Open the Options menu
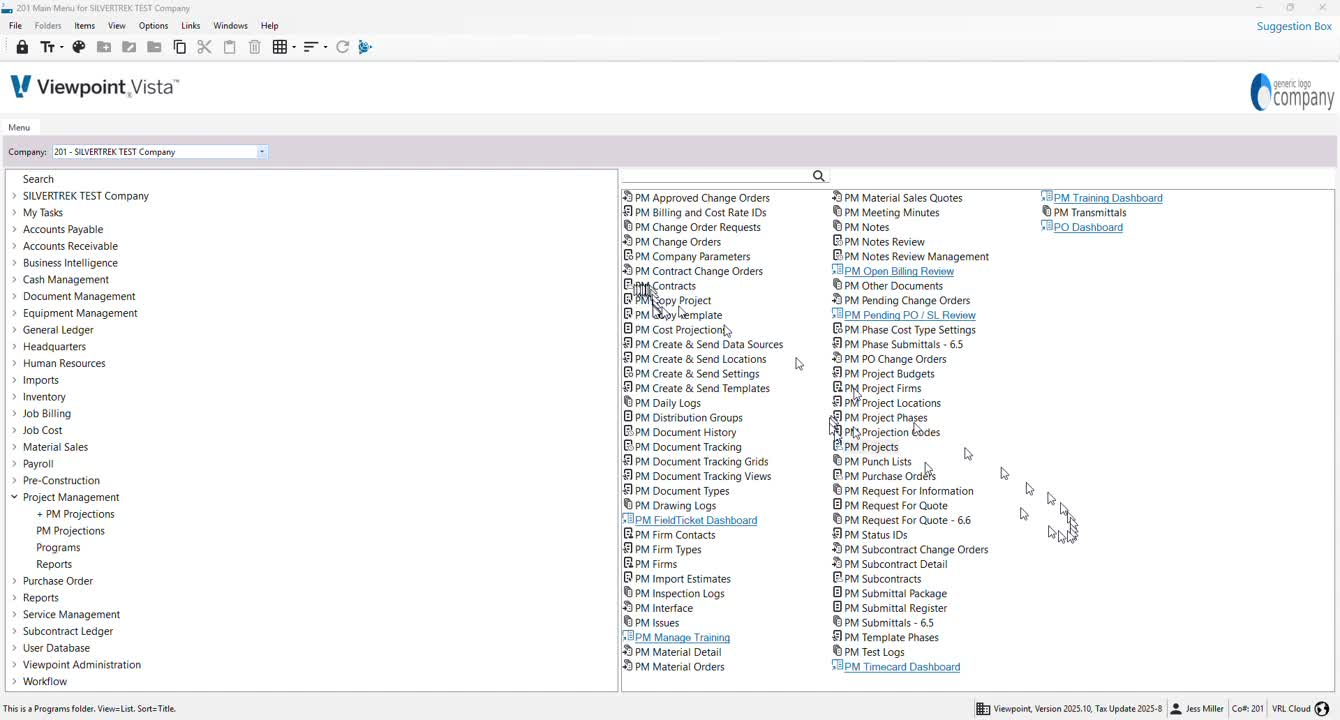 pos(153,25)
